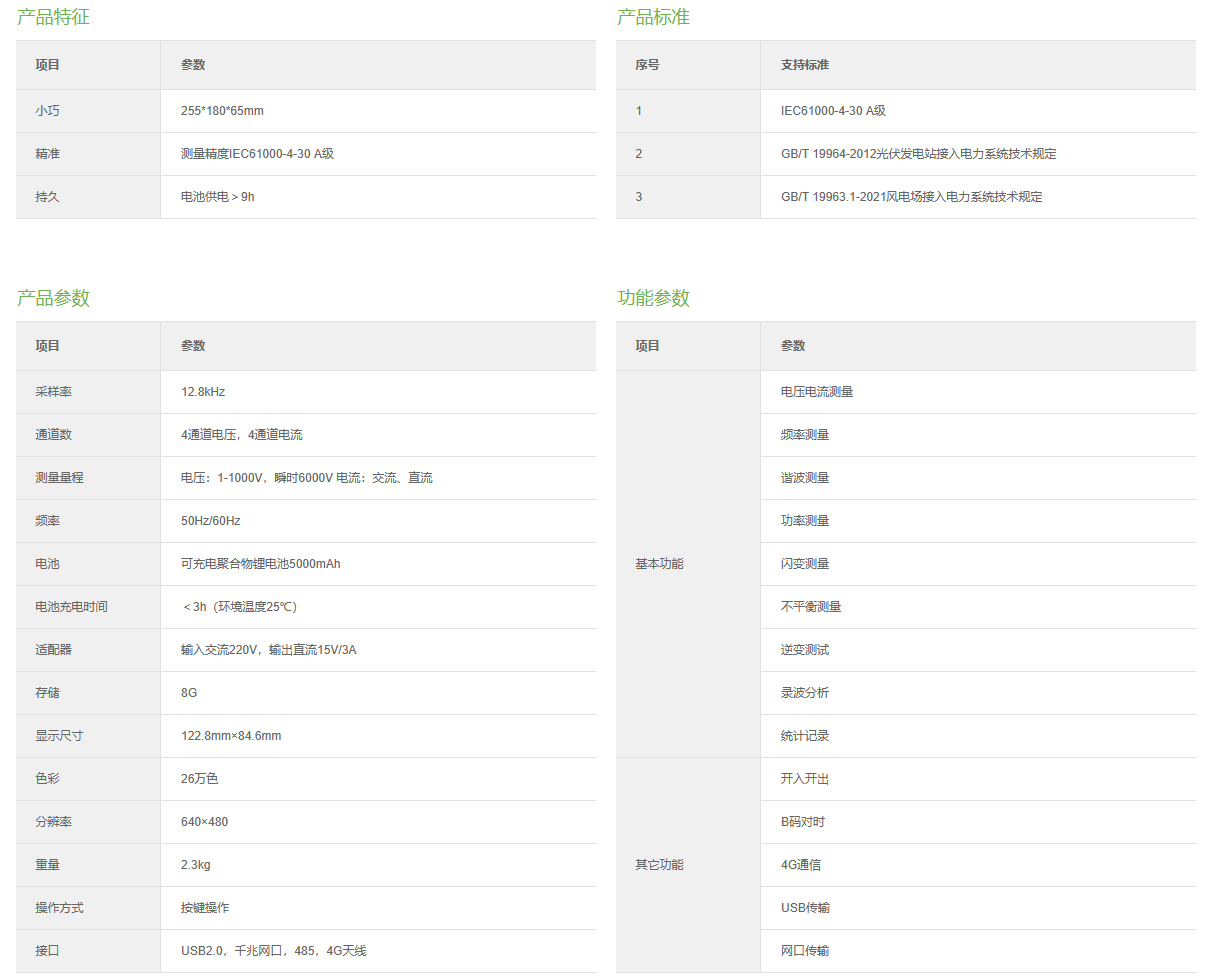
Task: Select the 测量量程 row label
Action: [59, 478]
